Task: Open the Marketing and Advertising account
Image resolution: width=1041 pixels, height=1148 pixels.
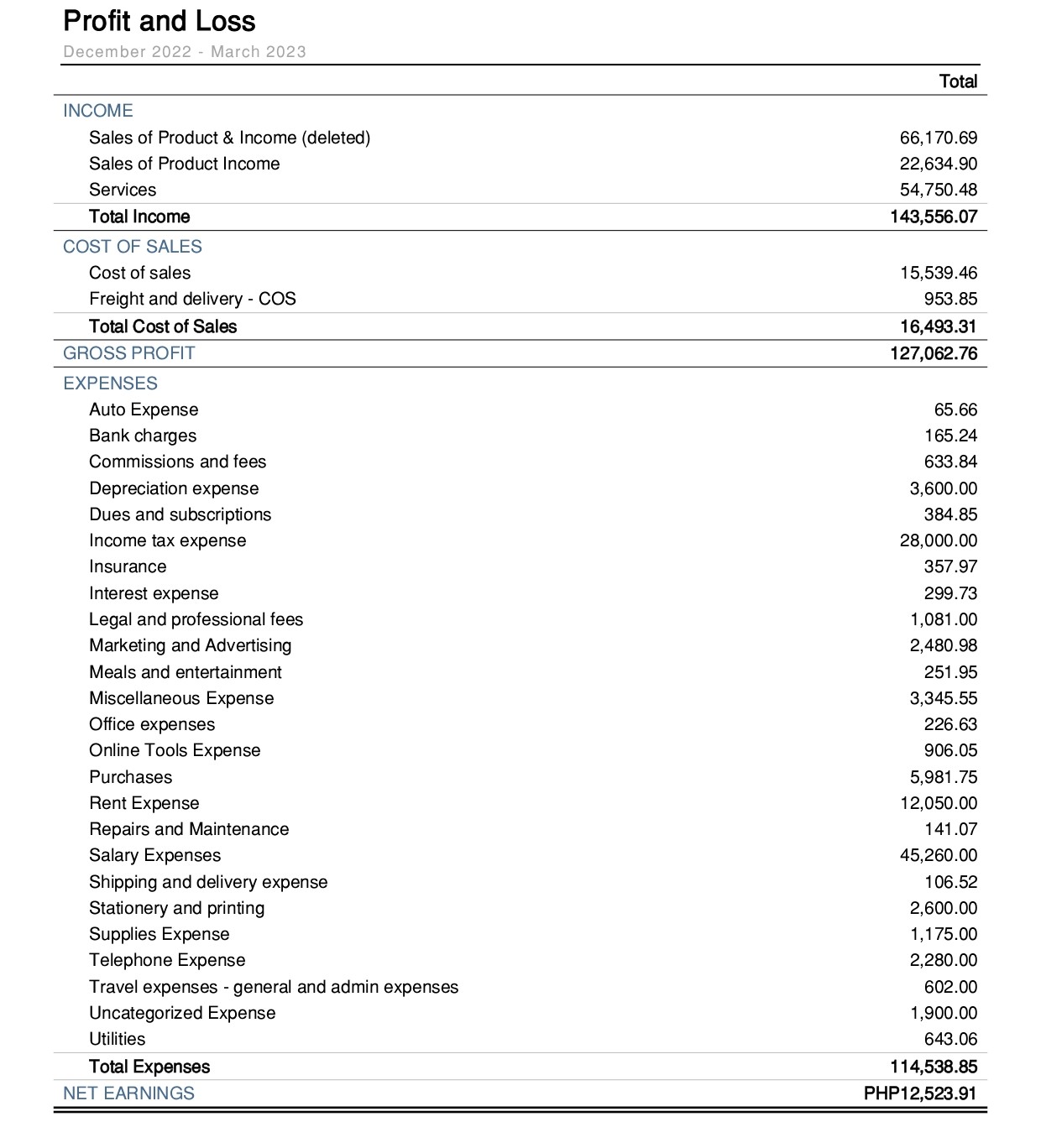Action: point(191,645)
